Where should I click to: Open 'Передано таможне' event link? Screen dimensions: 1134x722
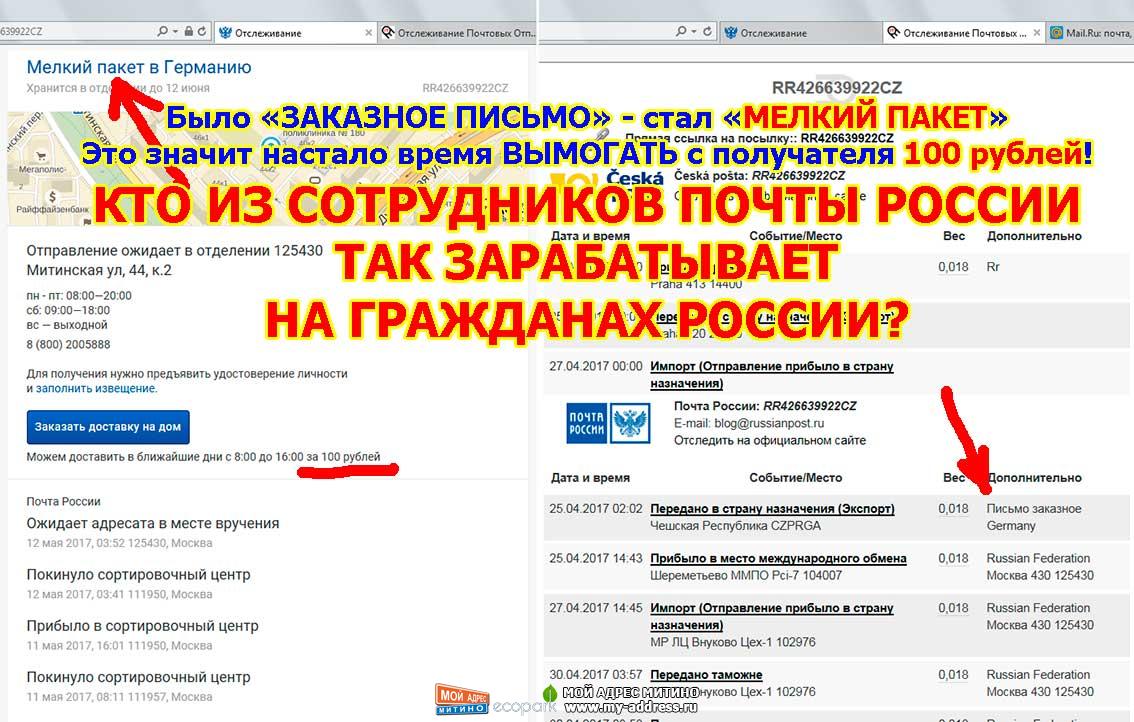pos(706,675)
